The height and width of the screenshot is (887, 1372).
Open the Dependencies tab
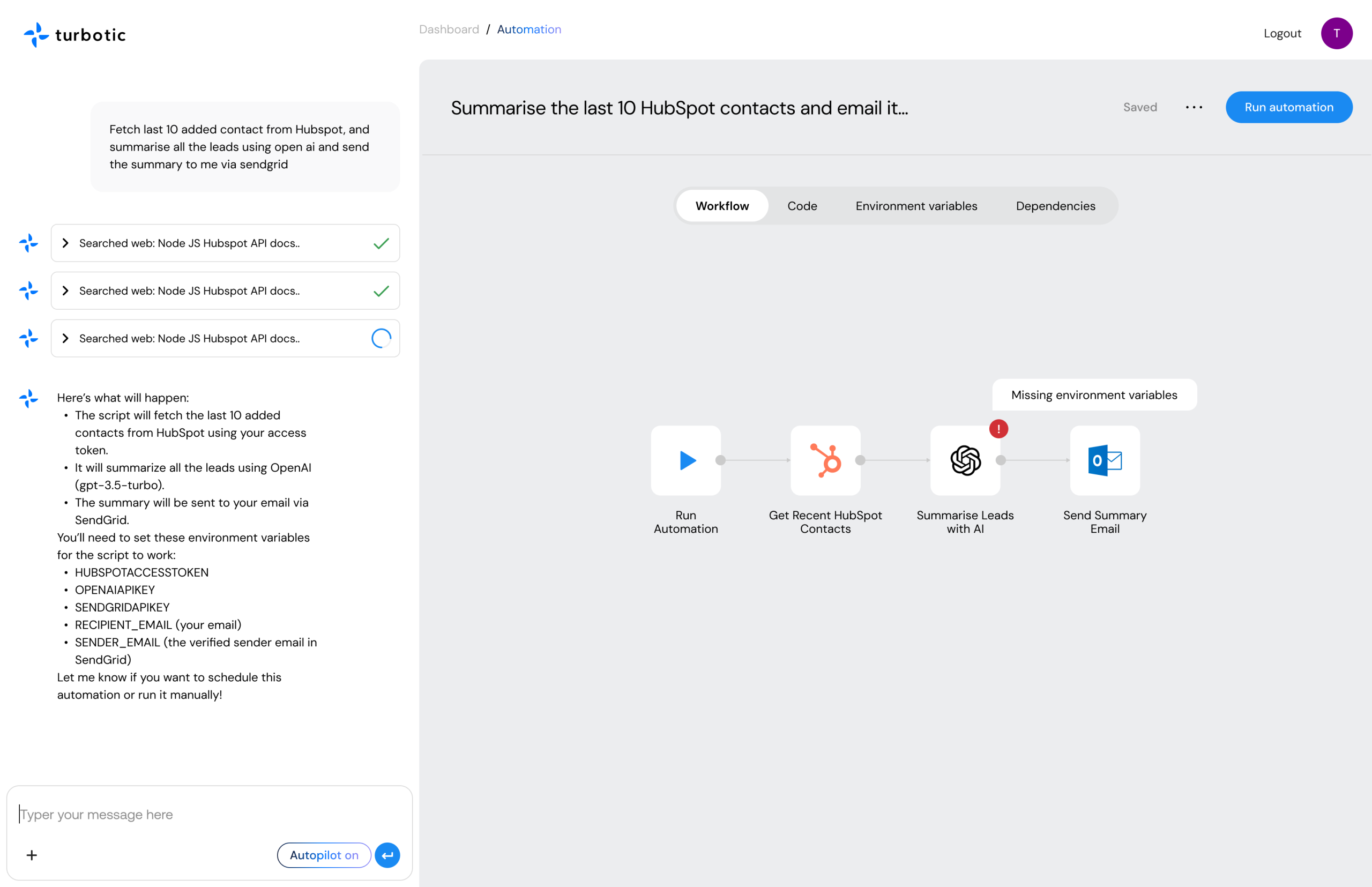1055,206
